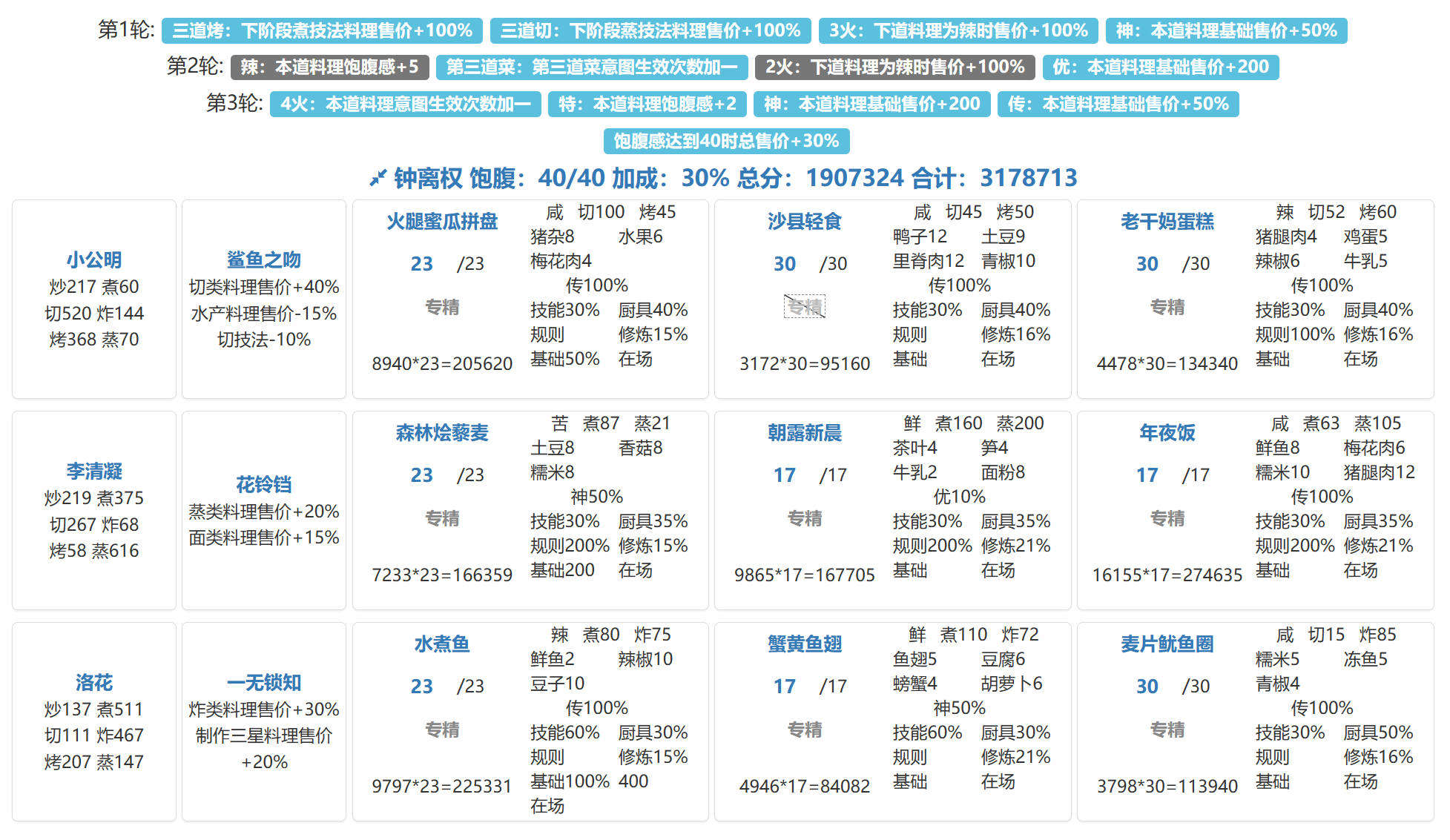The width and height of the screenshot is (1450, 840).
Task: Select recipe 老干妈蛋糕
Action: click(1167, 221)
